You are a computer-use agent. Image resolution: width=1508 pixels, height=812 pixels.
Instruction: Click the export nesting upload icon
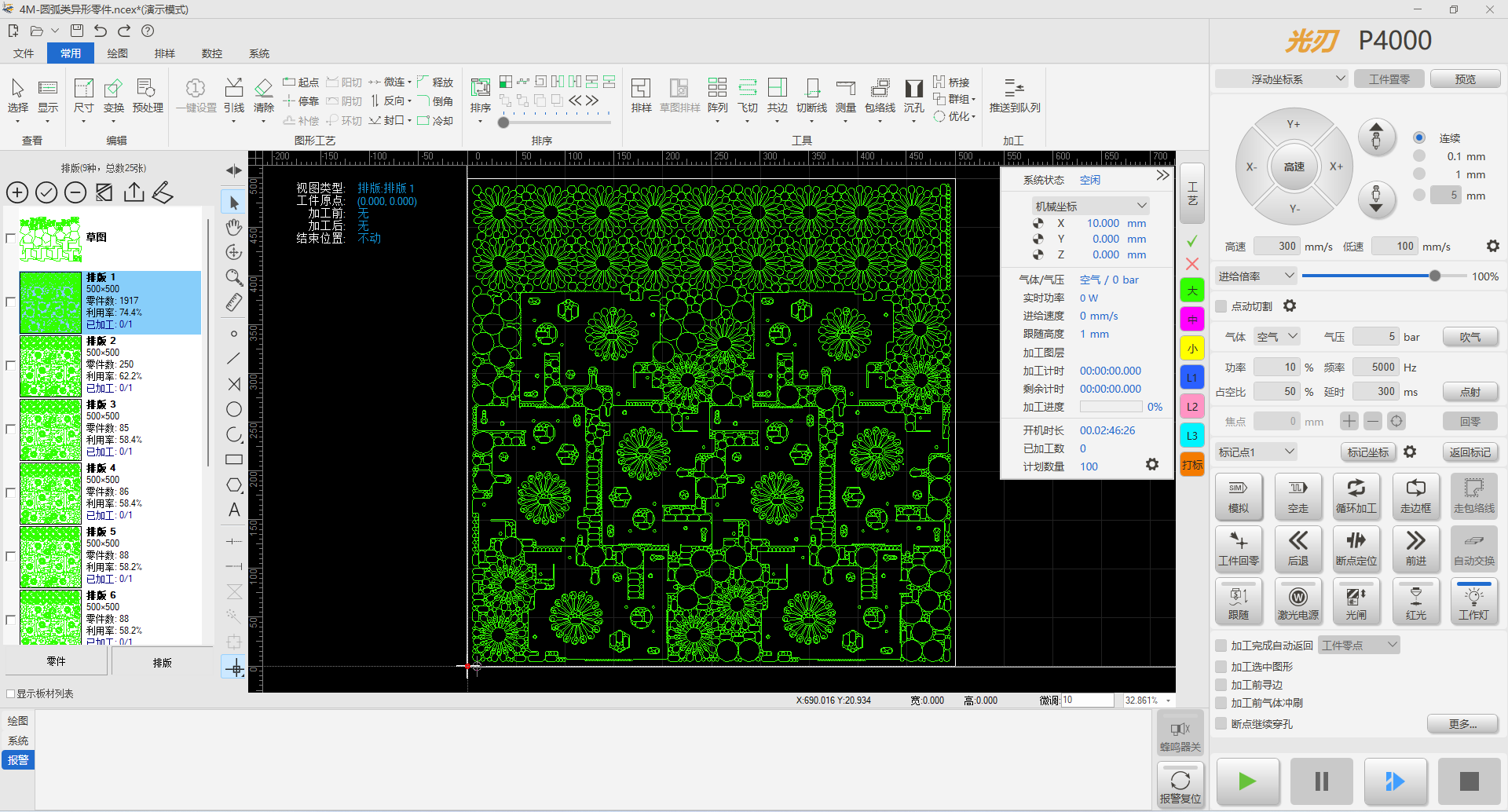(x=134, y=192)
